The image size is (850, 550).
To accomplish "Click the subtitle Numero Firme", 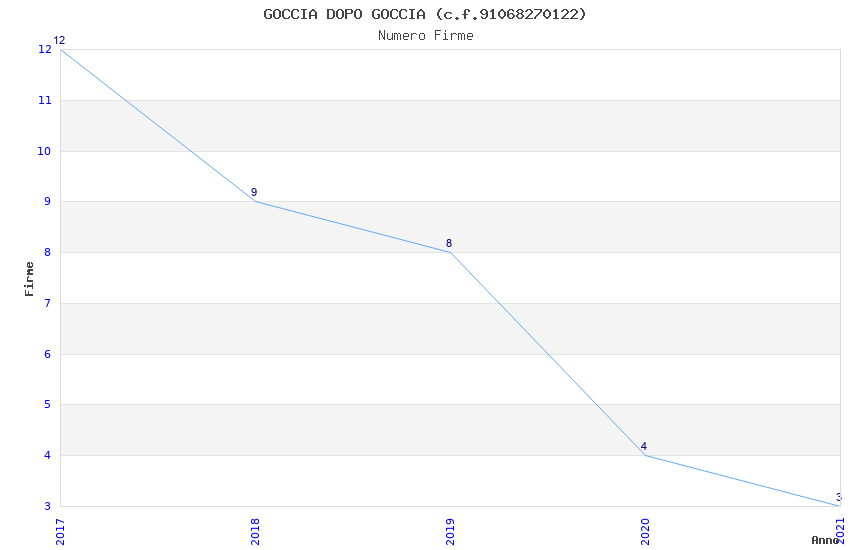I will [426, 36].
